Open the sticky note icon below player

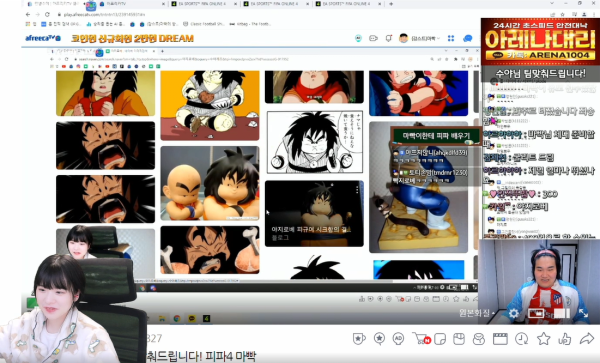[x=440, y=339]
